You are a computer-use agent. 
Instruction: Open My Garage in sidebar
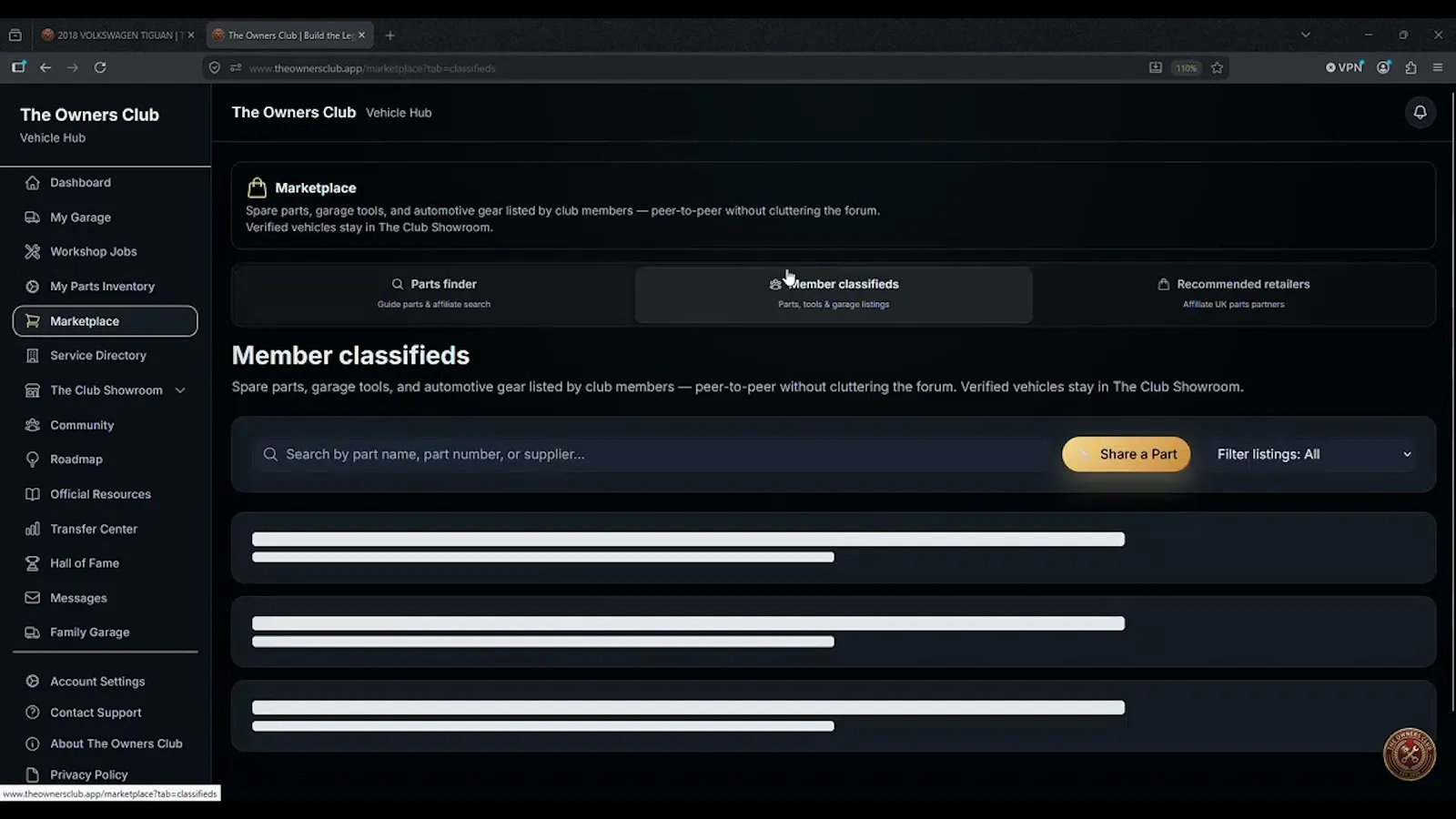pyautogui.click(x=105, y=217)
